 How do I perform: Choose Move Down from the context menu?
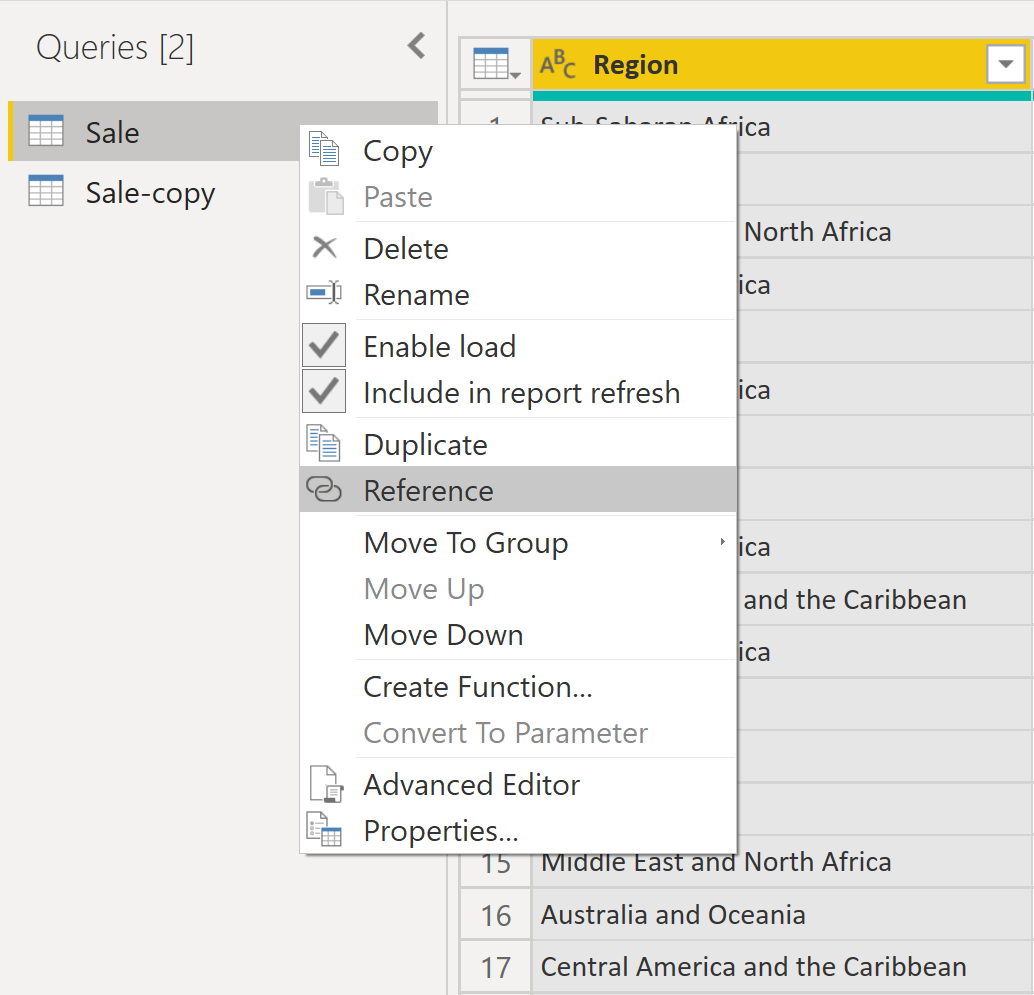point(443,635)
